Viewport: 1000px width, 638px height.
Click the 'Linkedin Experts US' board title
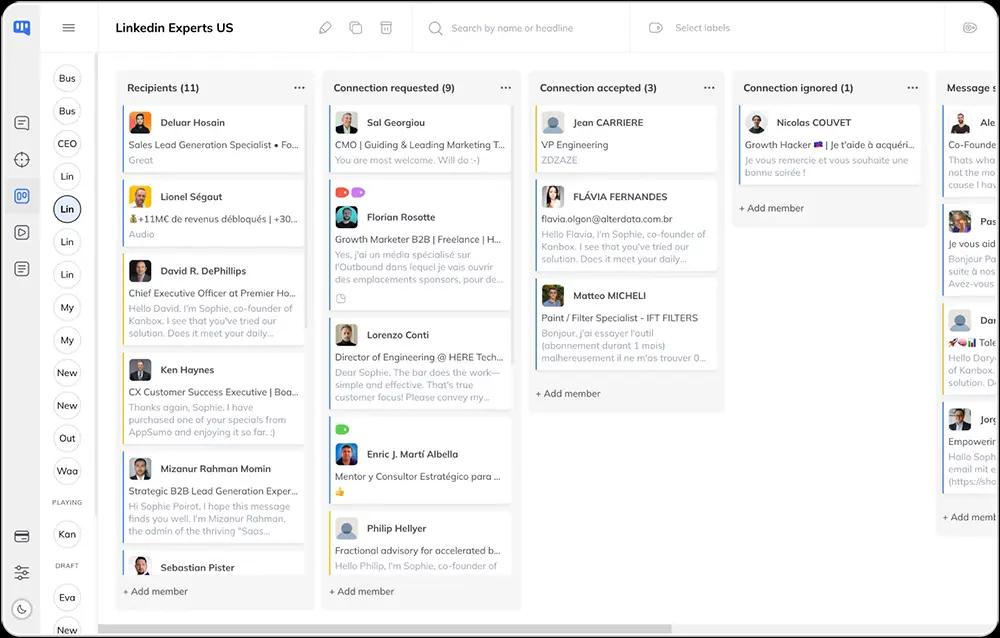[x=174, y=27]
